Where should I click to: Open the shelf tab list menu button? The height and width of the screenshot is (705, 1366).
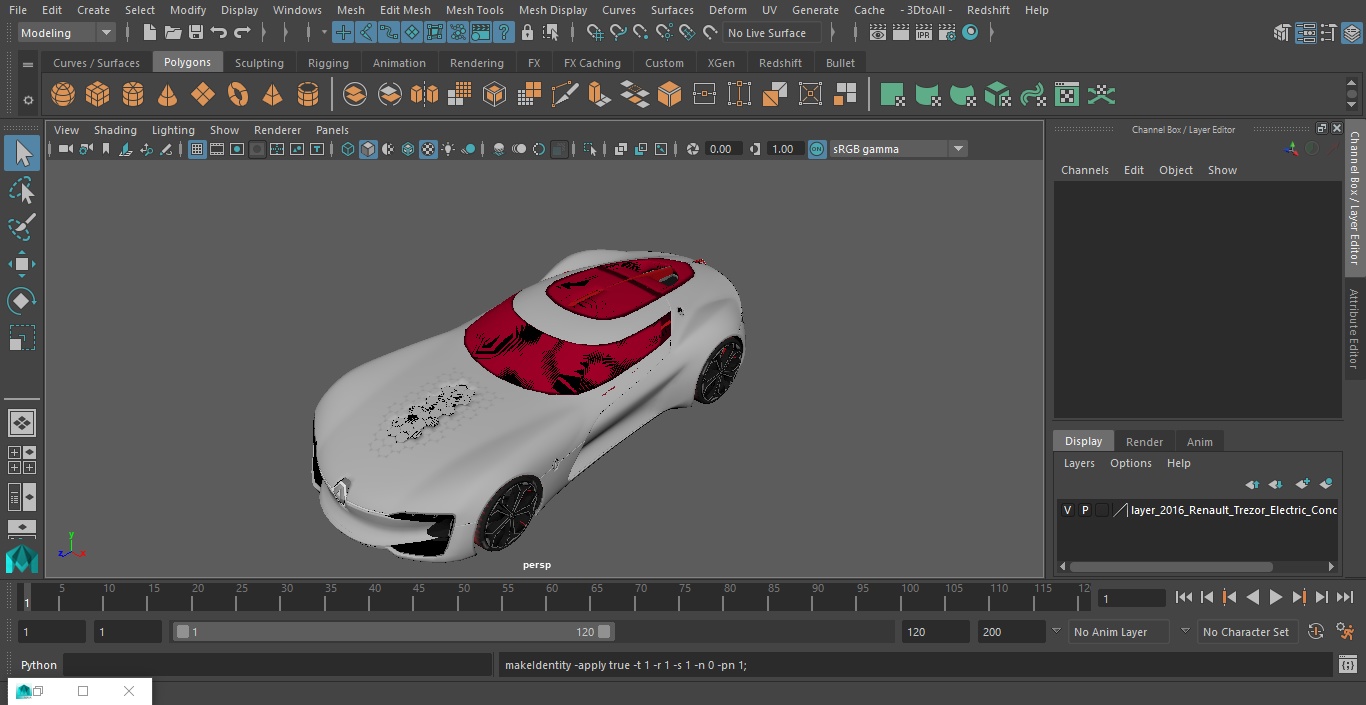(28, 63)
